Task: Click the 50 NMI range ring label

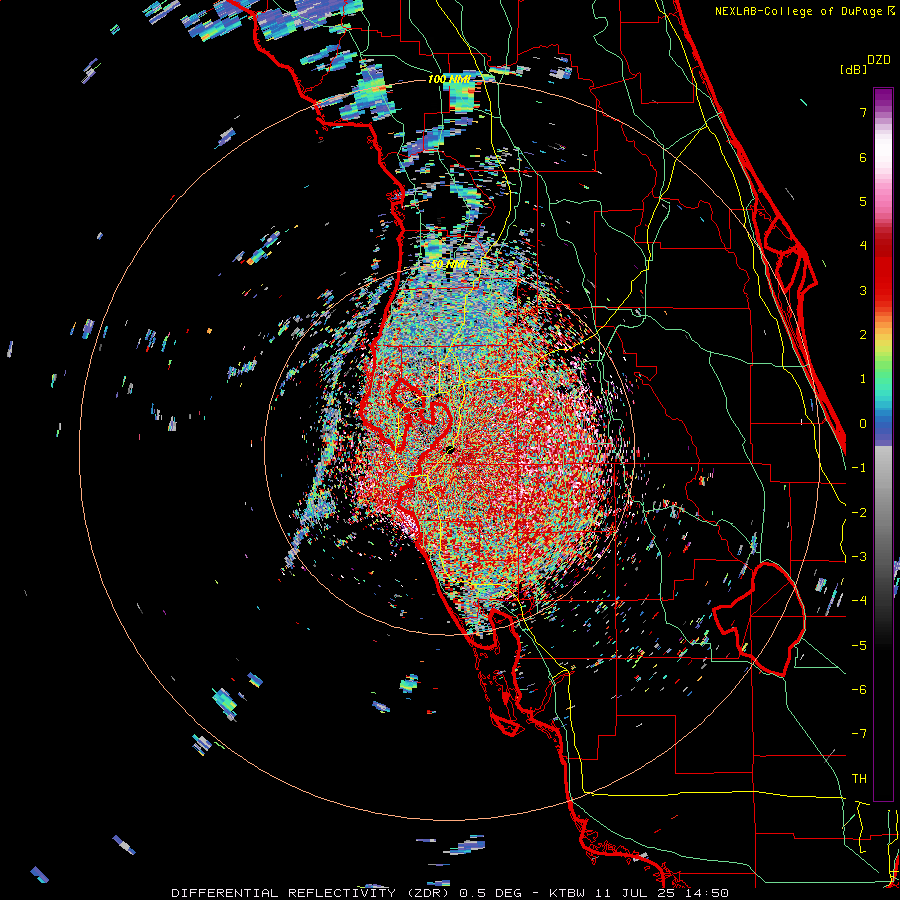Action: click(449, 264)
